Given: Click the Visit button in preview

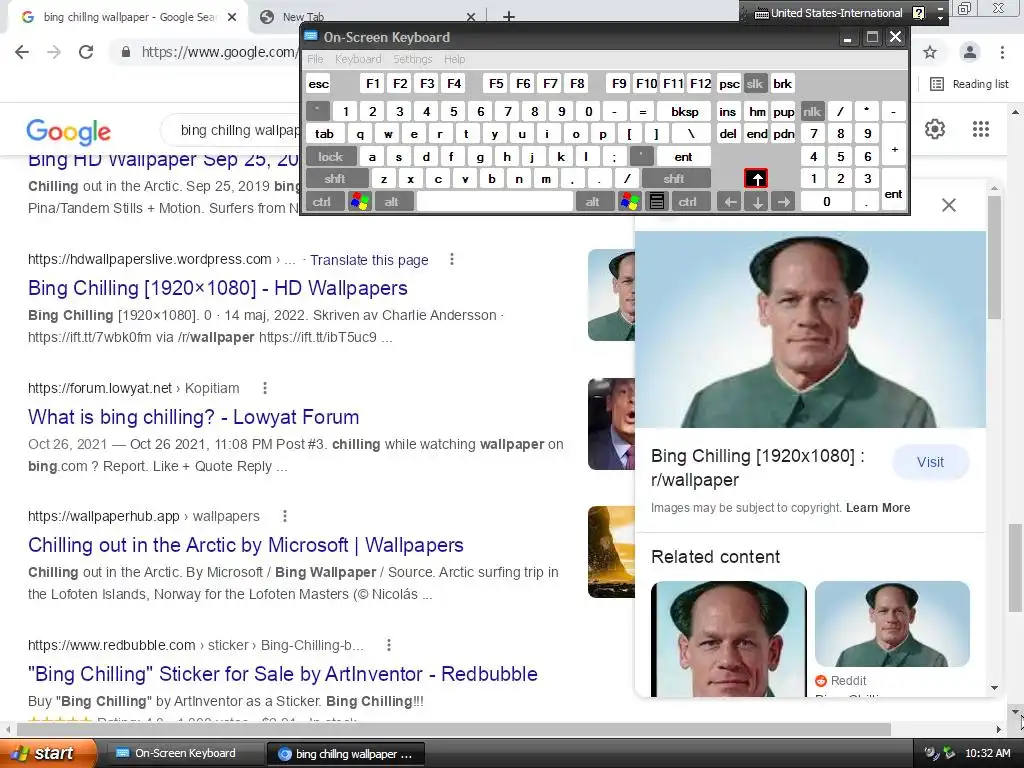Looking at the screenshot, I should [x=930, y=462].
